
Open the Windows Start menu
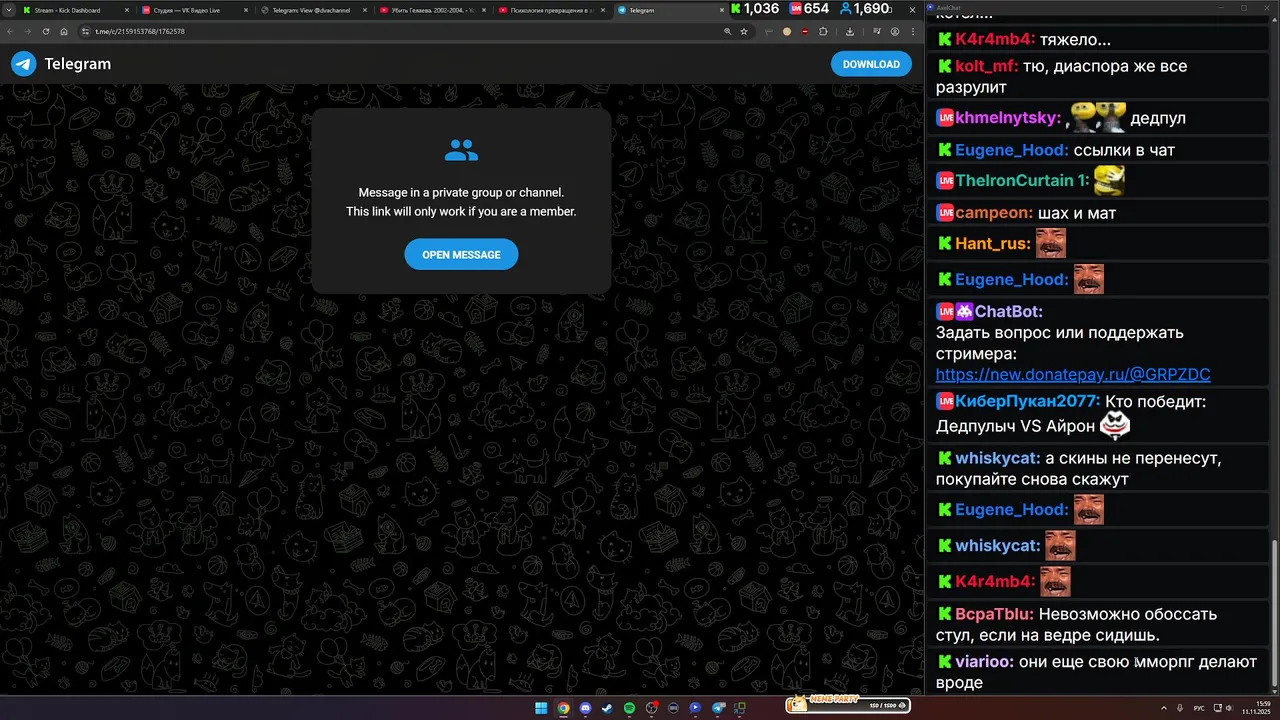[x=541, y=708]
